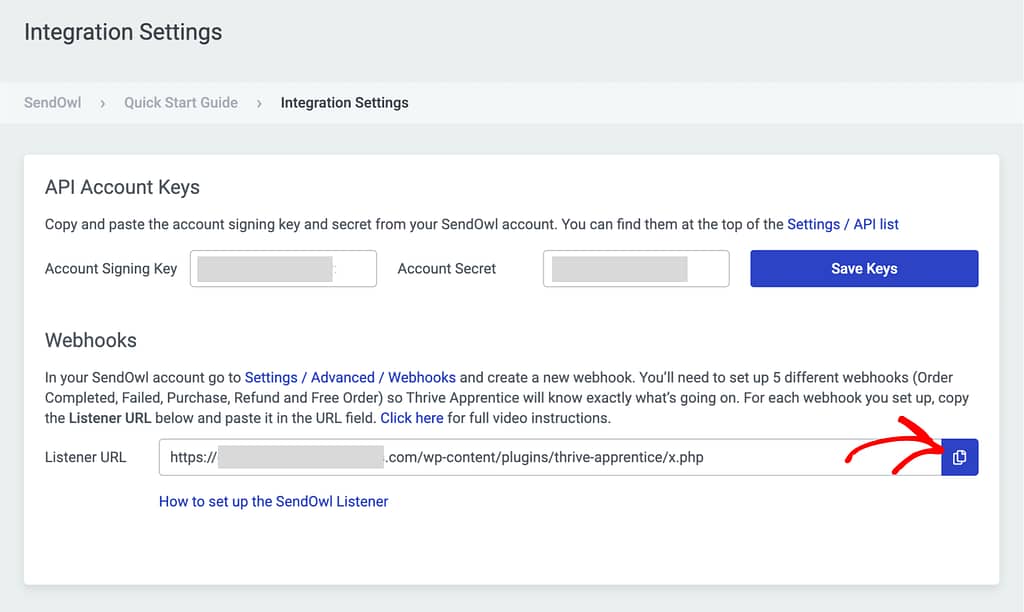Select Integration Settings breadcrumb item
This screenshot has height=612, width=1024.
[344, 103]
